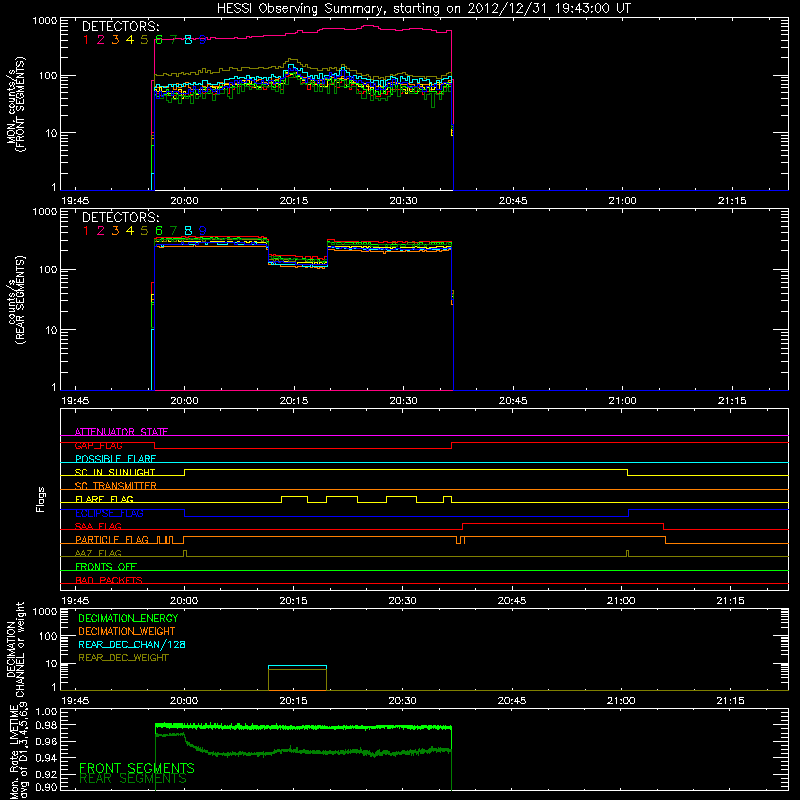This screenshot has height=800, width=800.
Task: Select detector 4 legend number in front segments plot
Action: coord(130,40)
